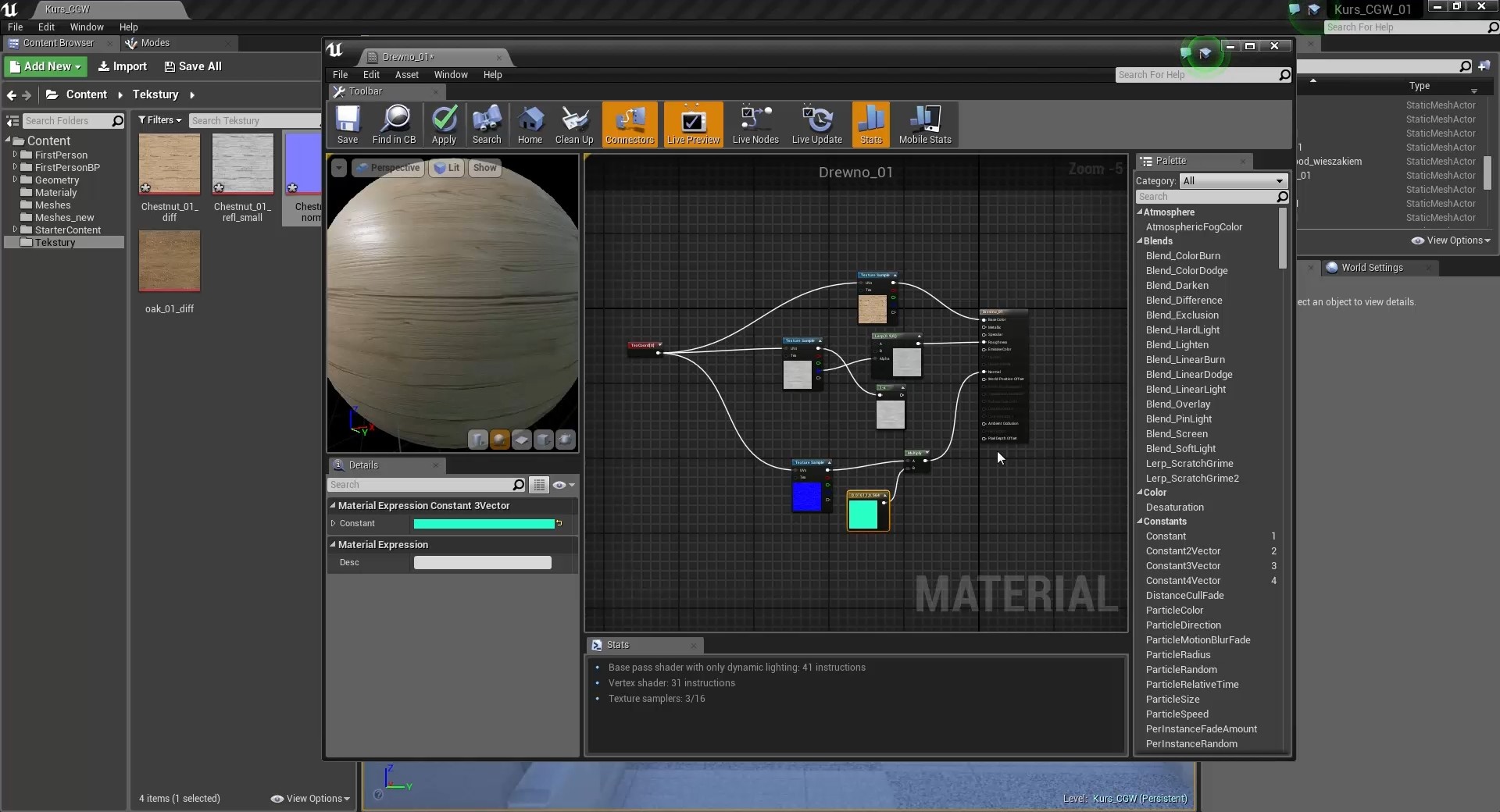Toggle Lit viewport shading mode
The height and width of the screenshot is (812, 1500).
tap(446, 168)
